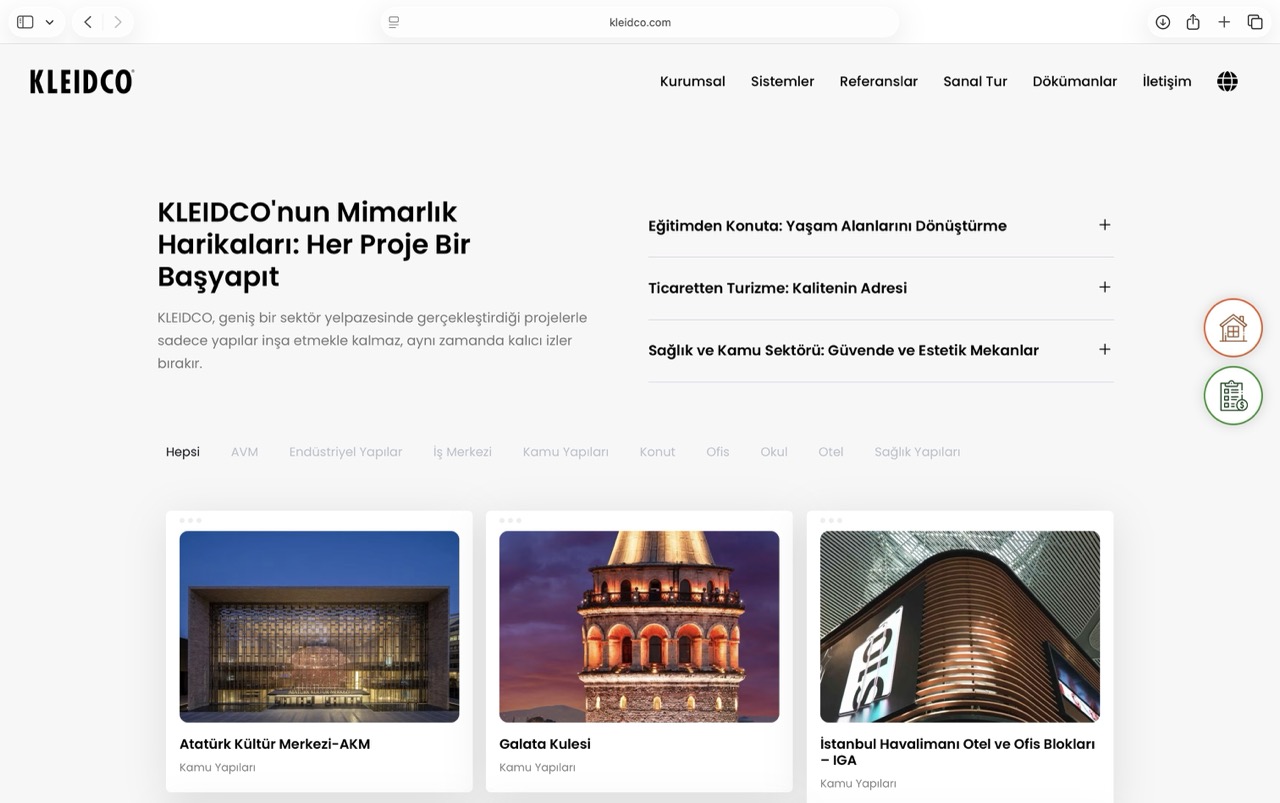
Task: Click the kleidco.com address bar
Action: (x=639, y=22)
